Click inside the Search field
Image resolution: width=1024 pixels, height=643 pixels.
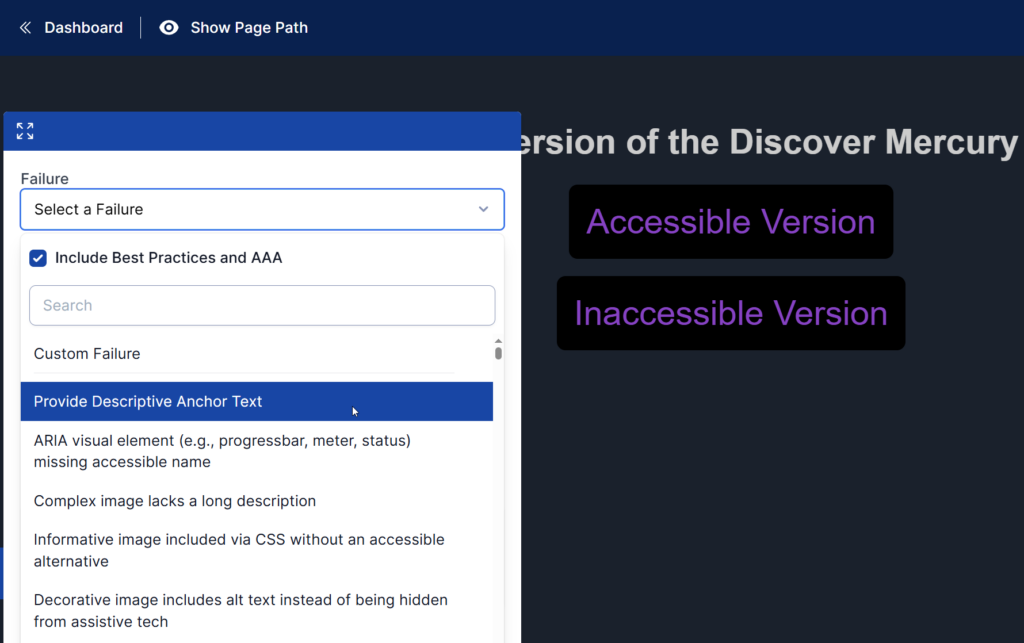[x=262, y=305]
